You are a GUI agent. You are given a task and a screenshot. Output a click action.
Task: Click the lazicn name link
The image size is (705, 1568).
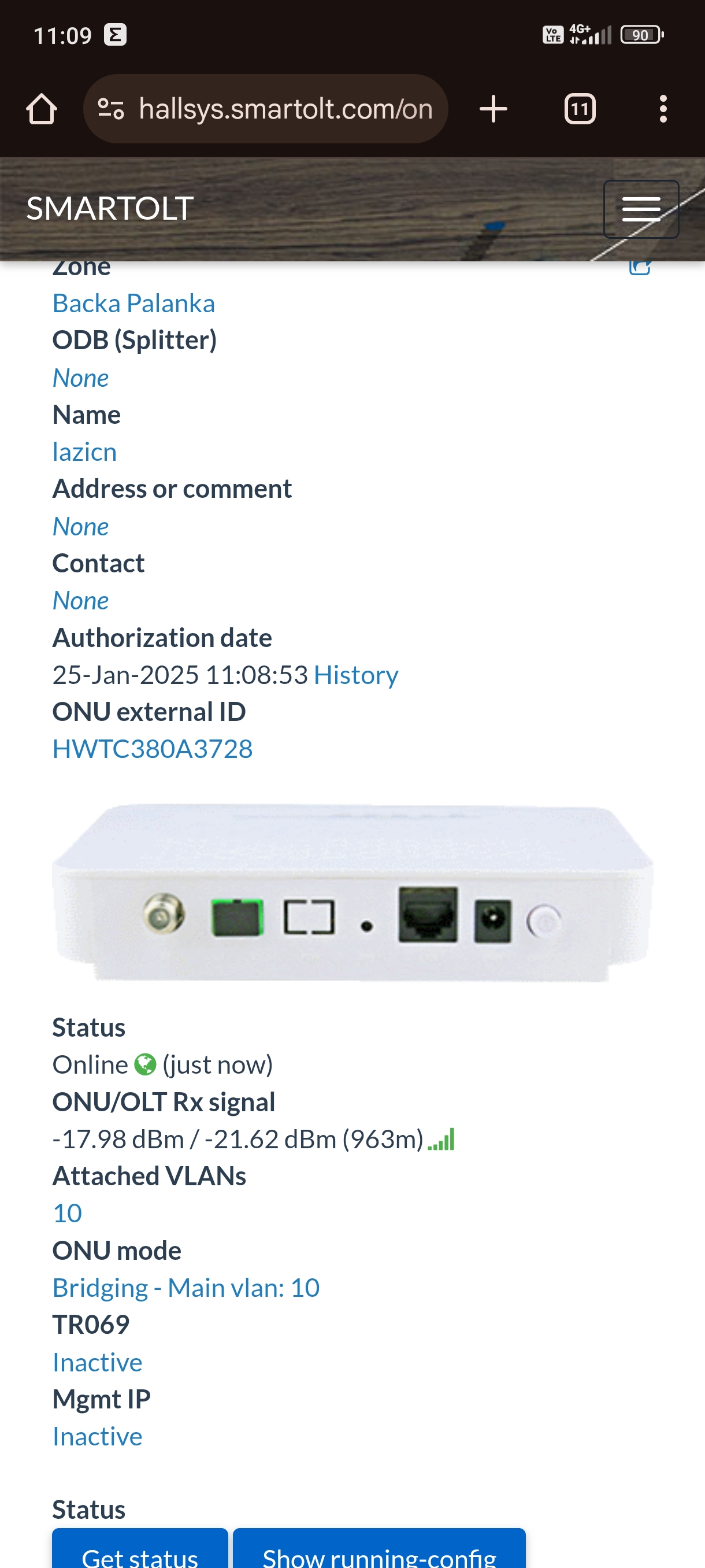coord(84,452)
